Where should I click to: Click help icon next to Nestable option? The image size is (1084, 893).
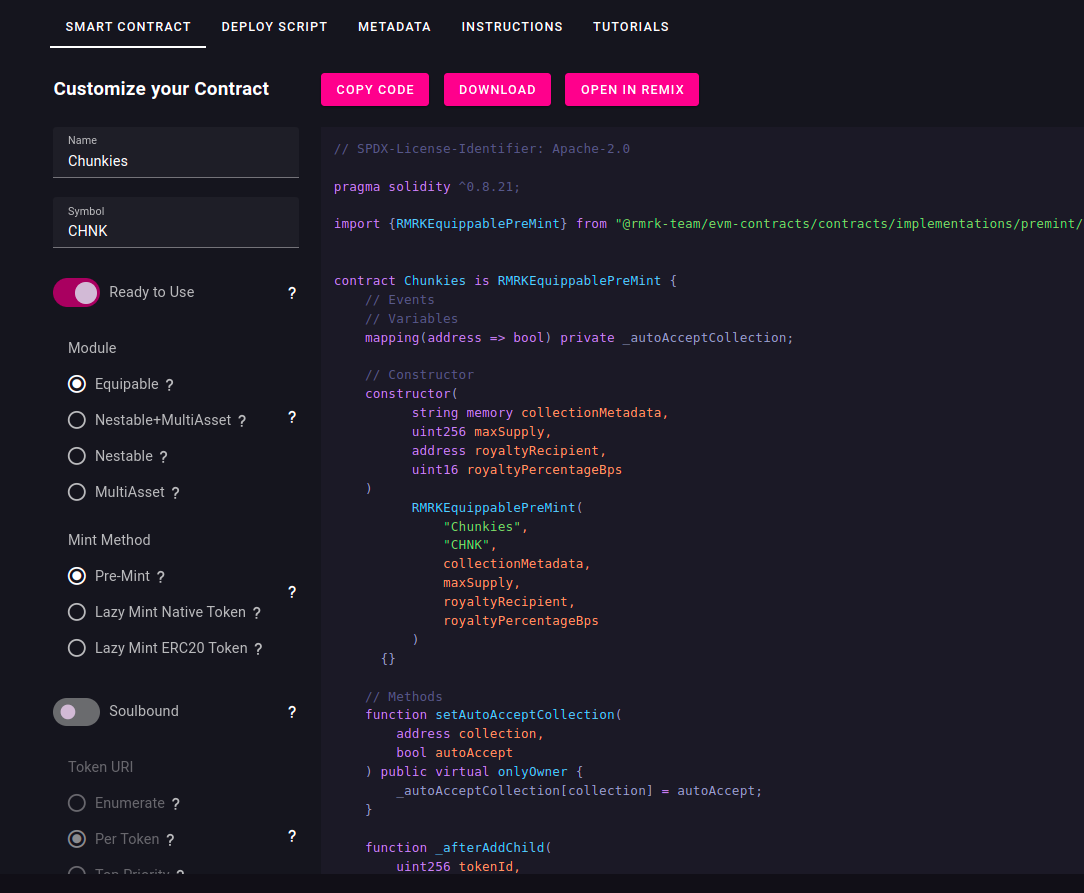click(x=164, y=457)
